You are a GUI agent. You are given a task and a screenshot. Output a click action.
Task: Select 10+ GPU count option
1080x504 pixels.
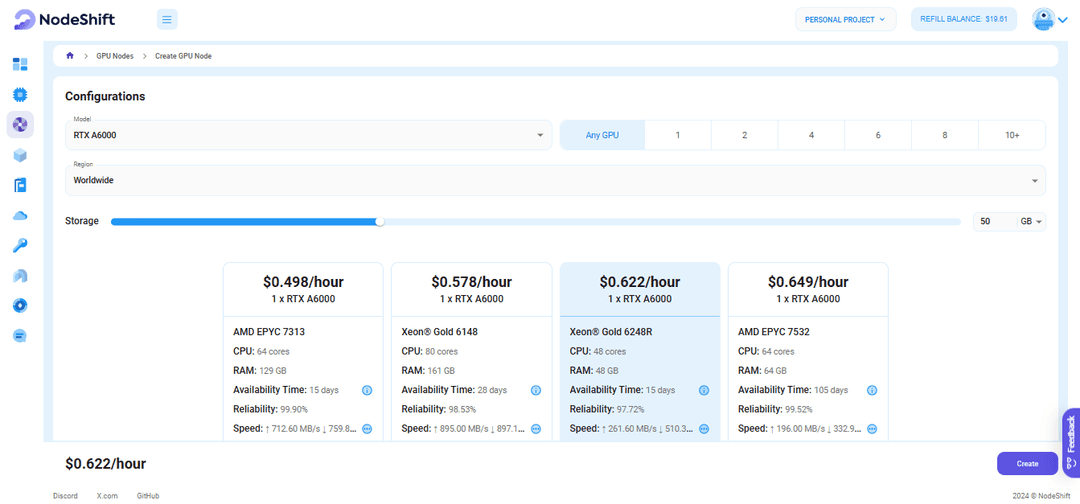point(1012,136)
